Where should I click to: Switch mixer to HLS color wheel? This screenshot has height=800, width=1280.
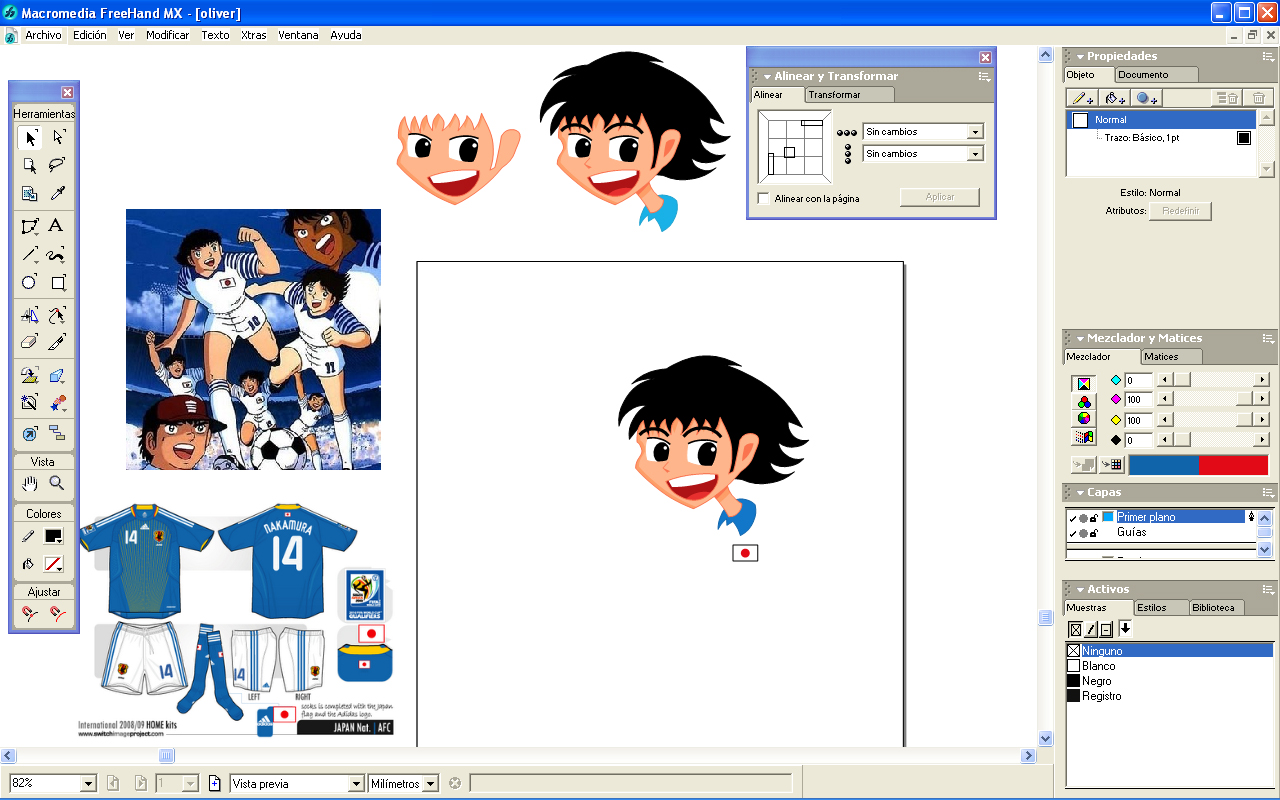point(1083,419)
